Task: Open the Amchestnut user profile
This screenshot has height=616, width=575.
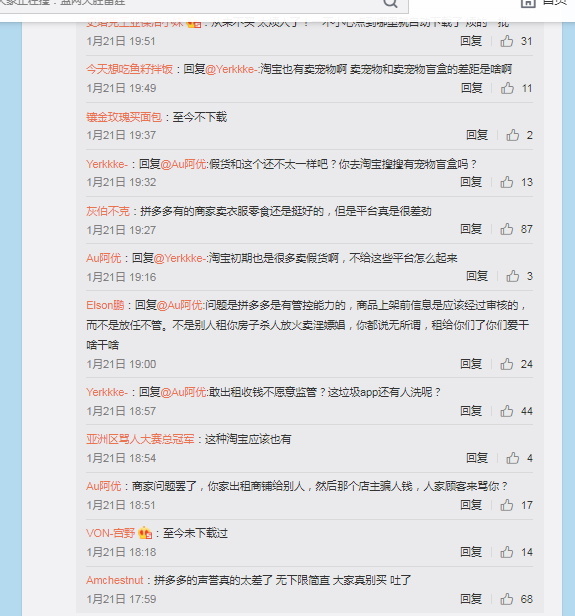Action: [x=115, y=580]
